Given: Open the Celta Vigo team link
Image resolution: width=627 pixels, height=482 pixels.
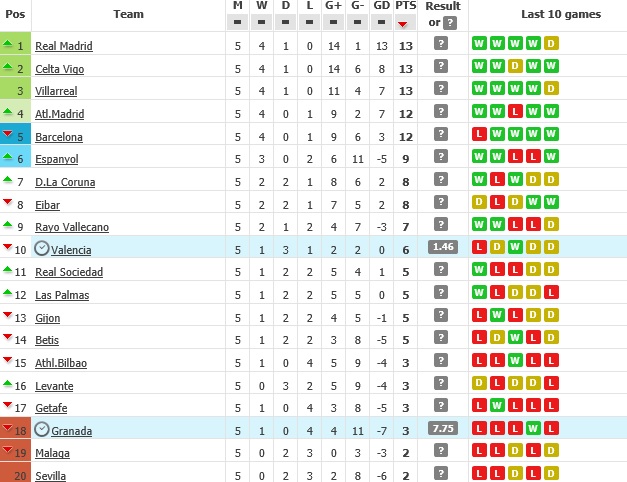Looking at the screenshot, I should click(x=59, y=69).
